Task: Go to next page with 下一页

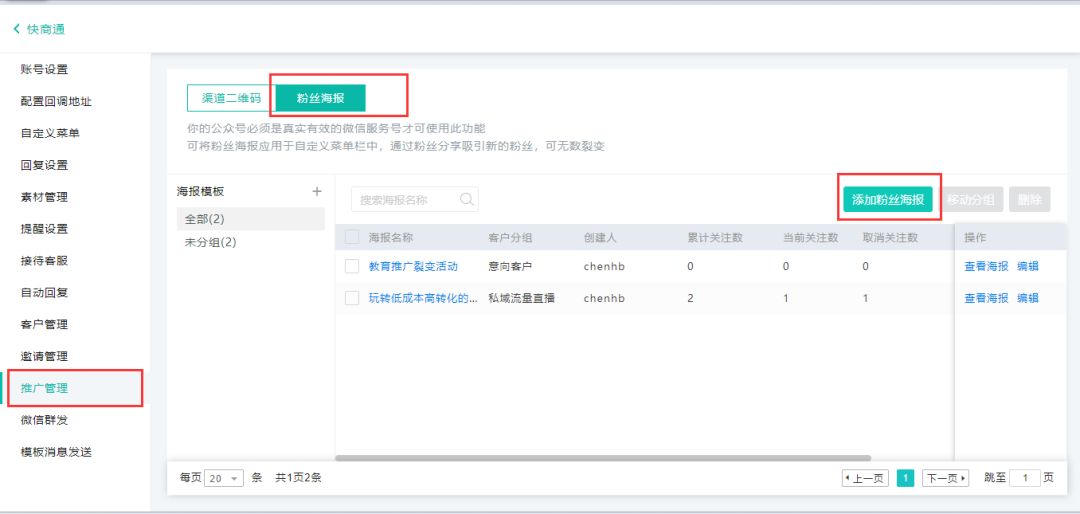Action: point(945,478)
